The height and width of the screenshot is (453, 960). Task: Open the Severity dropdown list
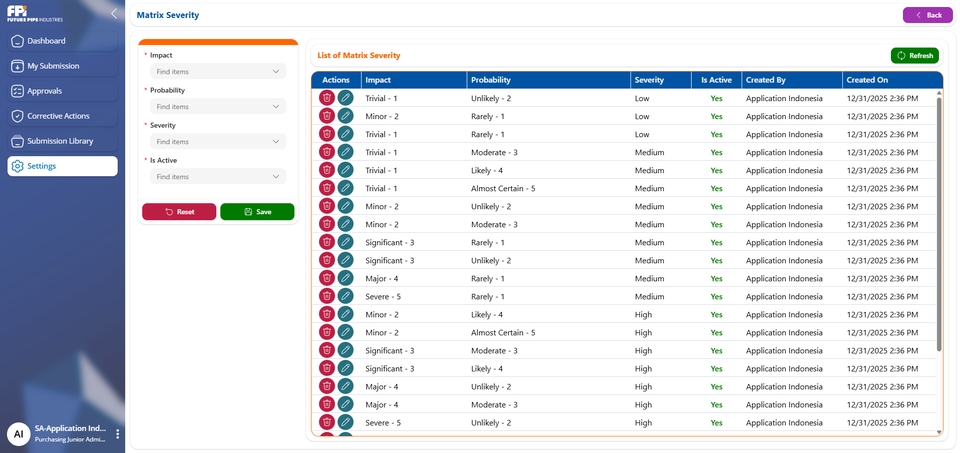coord(217,142)
